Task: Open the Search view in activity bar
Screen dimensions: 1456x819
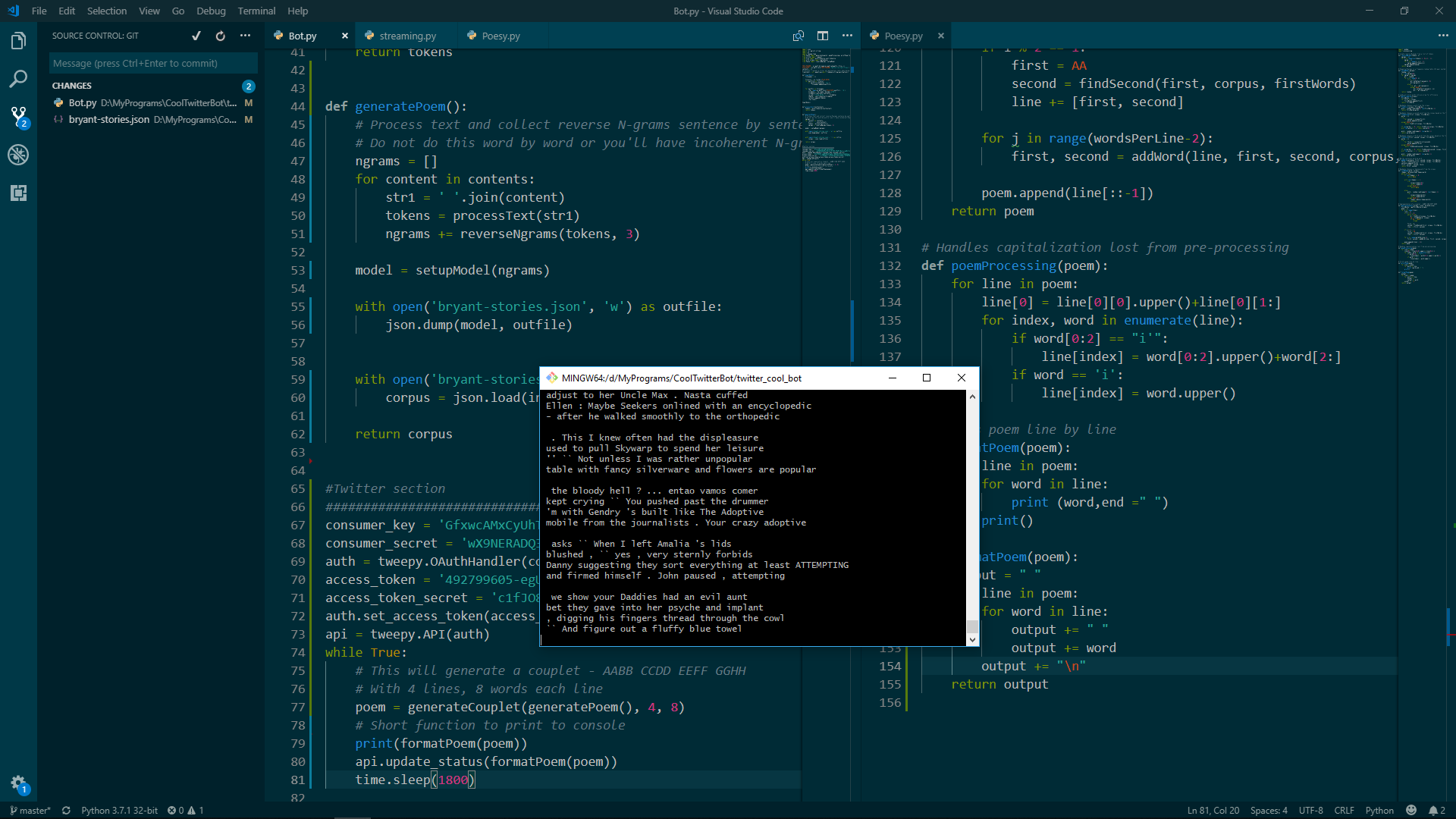Action: click(18, 79)
